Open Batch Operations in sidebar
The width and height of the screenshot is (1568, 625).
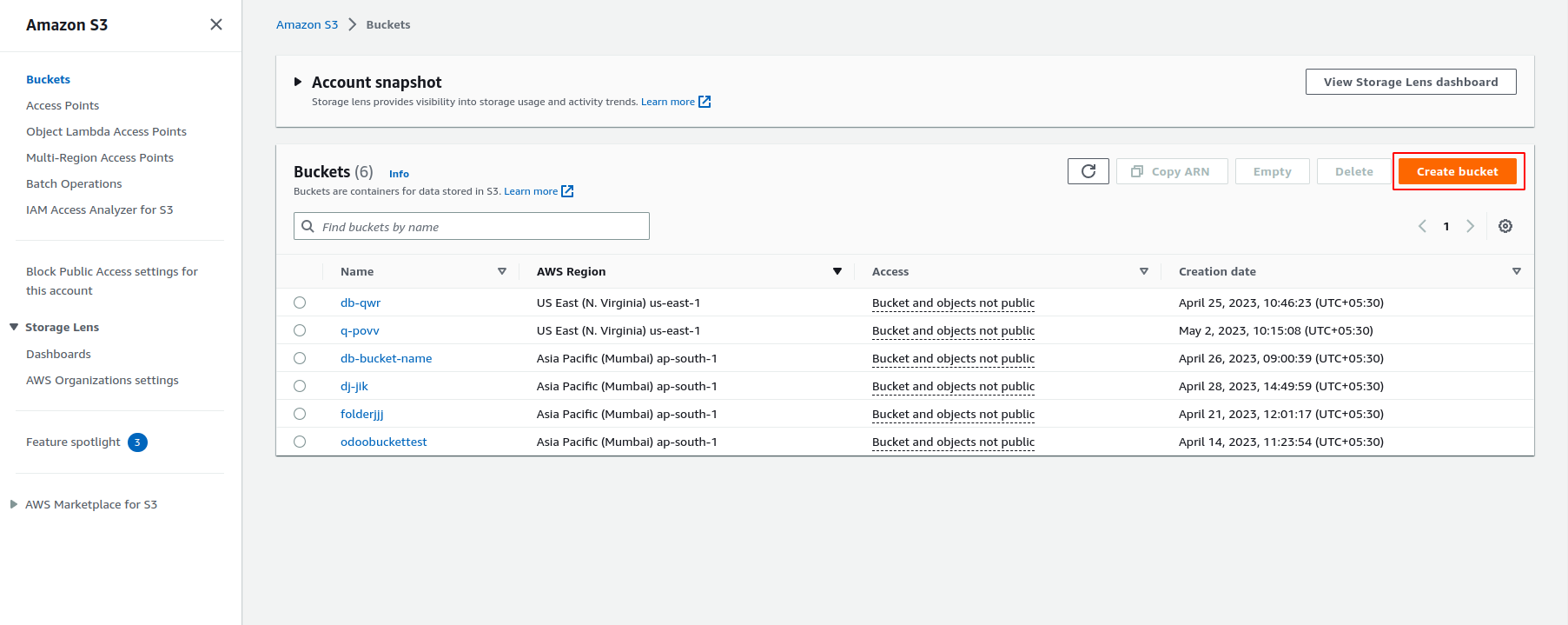[x=74, y=183]
